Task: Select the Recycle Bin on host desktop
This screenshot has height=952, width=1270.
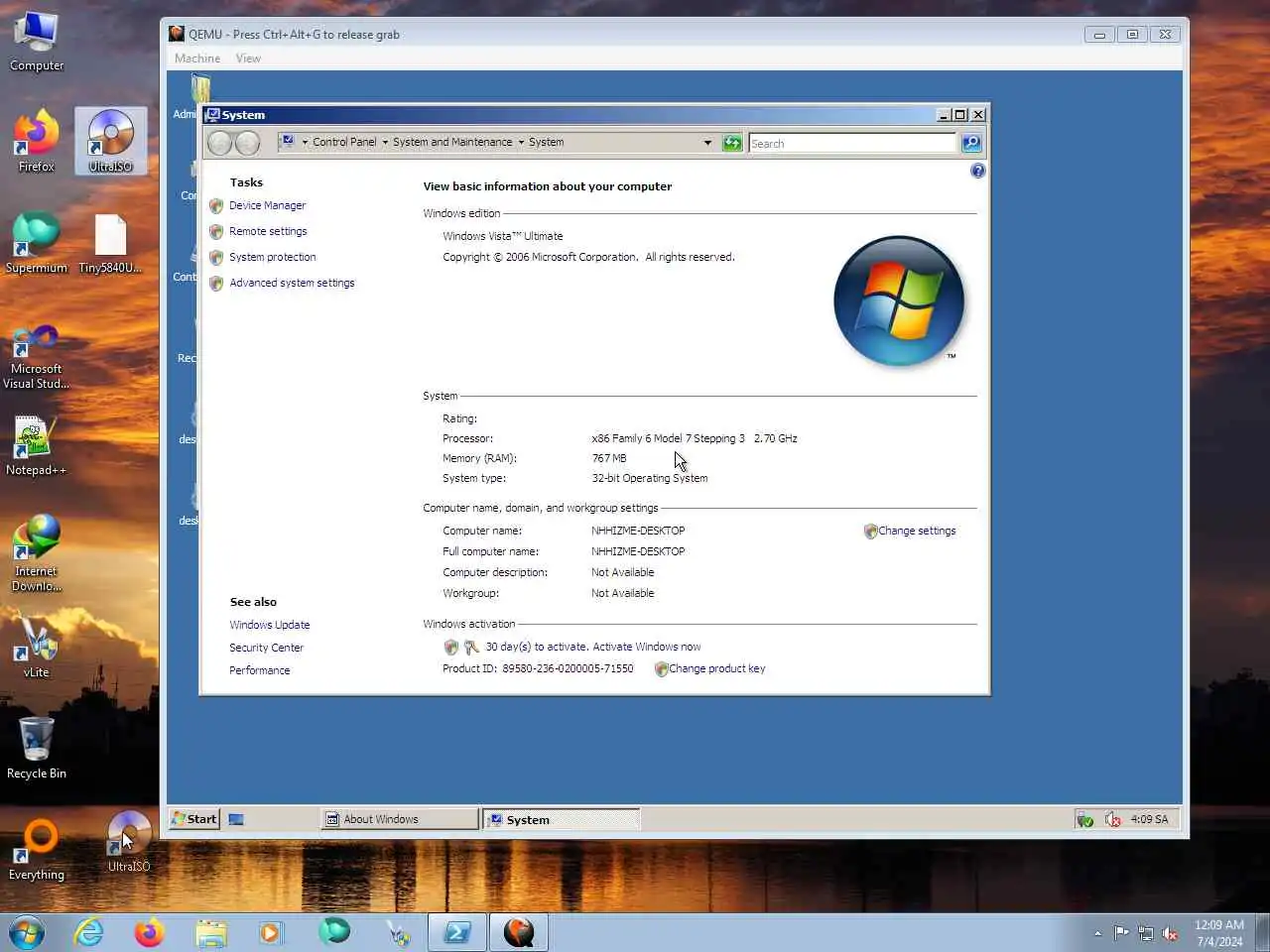Action: [37, 748]
